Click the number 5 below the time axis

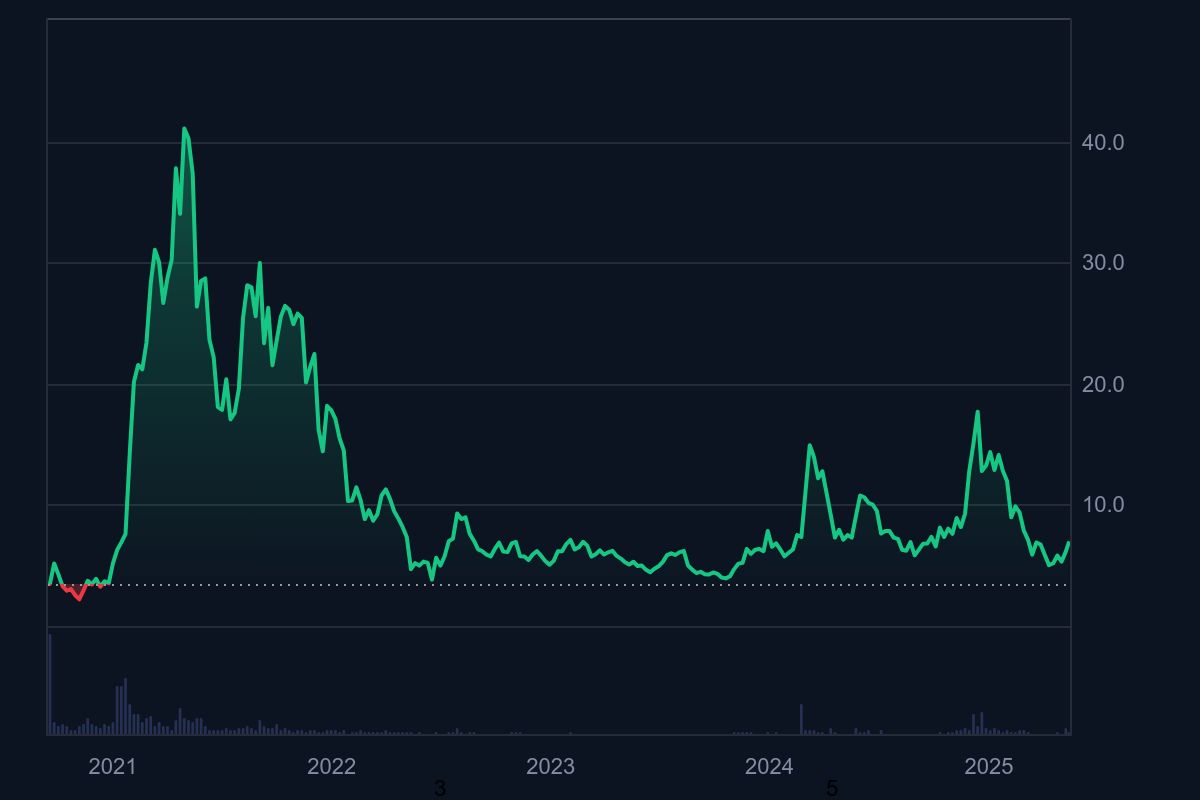coord(832,789)
